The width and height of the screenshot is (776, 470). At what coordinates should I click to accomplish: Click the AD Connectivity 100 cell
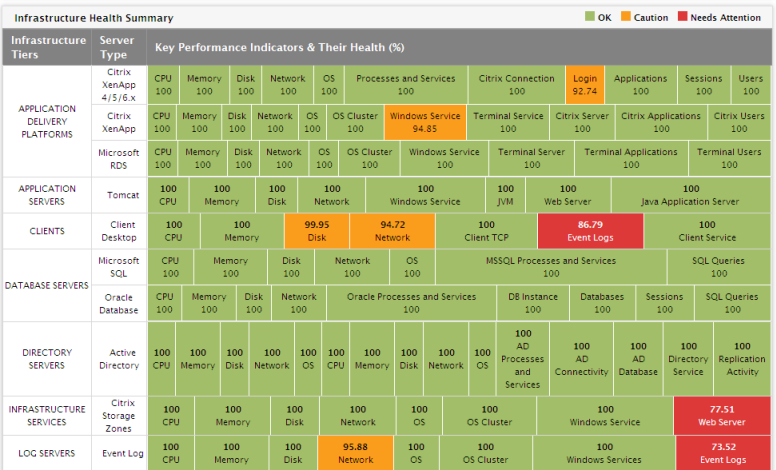pyautogui.click(x=582, y=359)
